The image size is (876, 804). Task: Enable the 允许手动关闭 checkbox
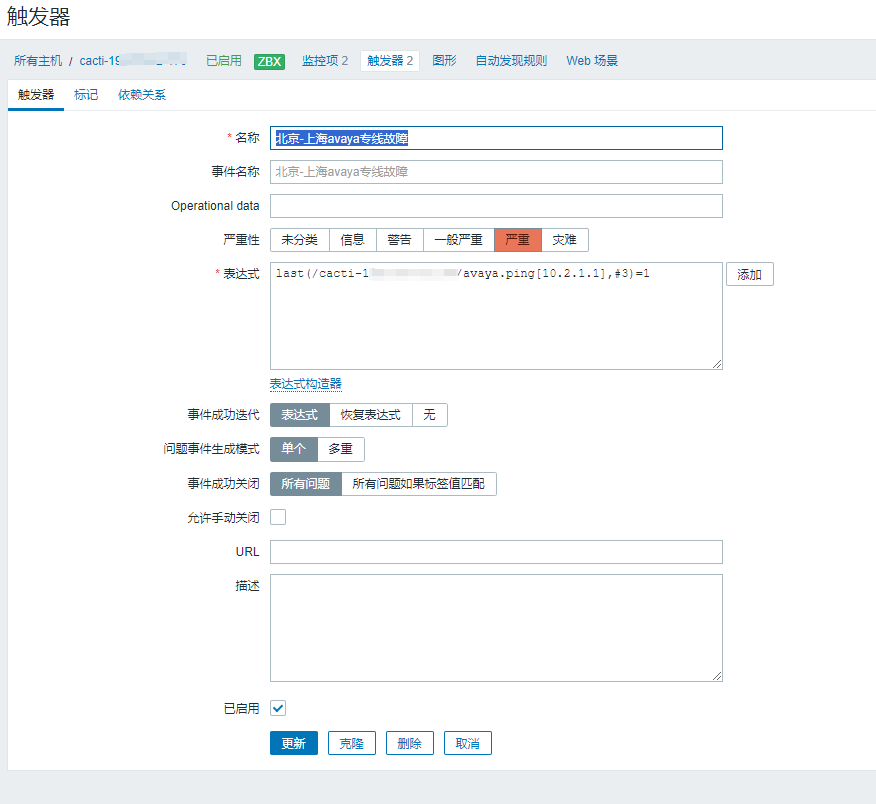(277, 516)
